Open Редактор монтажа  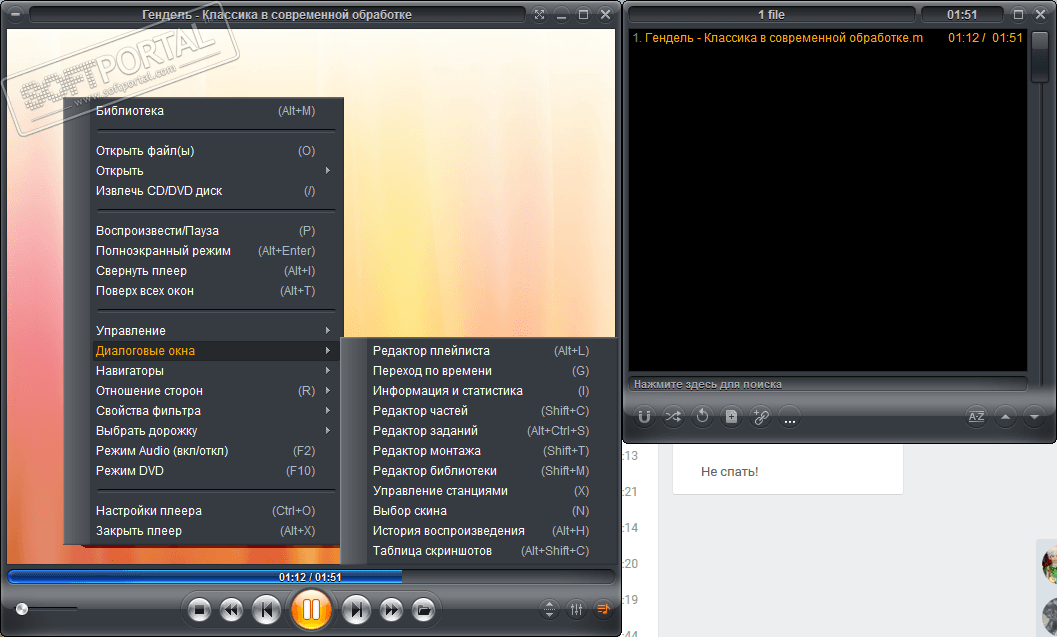pyautogui.click(x=481, y=451)
